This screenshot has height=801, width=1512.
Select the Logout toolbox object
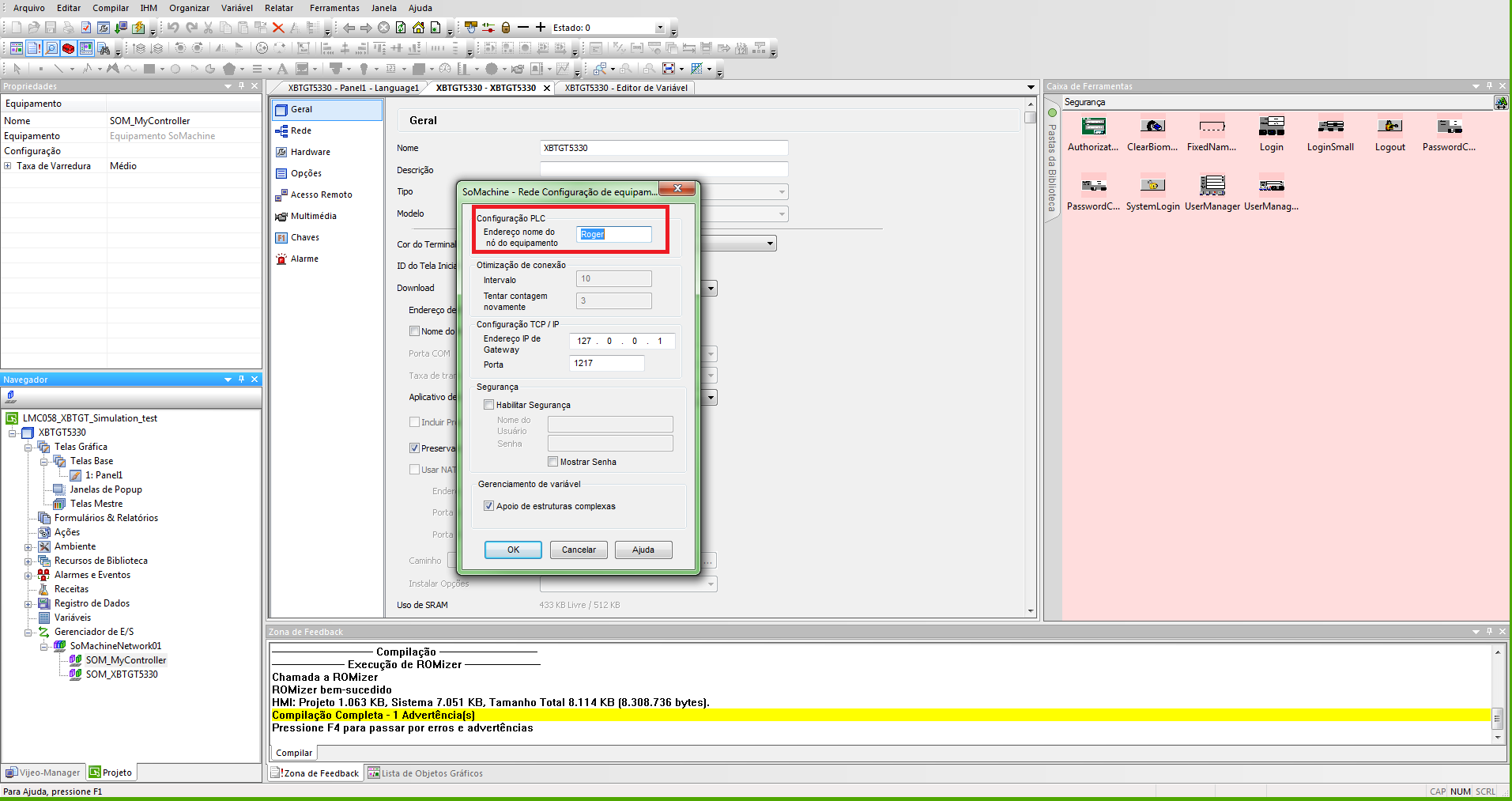(x=1390, y=133)
